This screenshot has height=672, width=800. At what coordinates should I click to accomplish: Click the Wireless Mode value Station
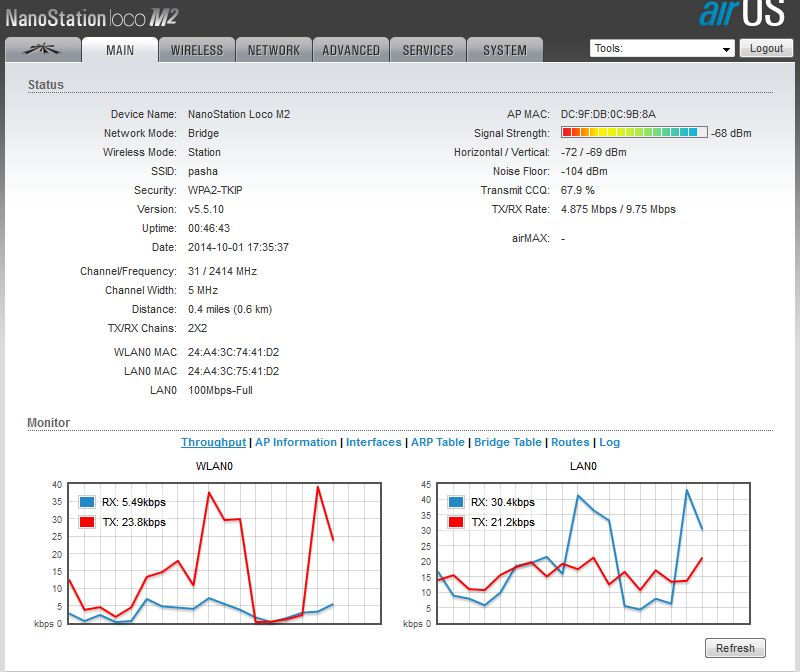[205, 152]
